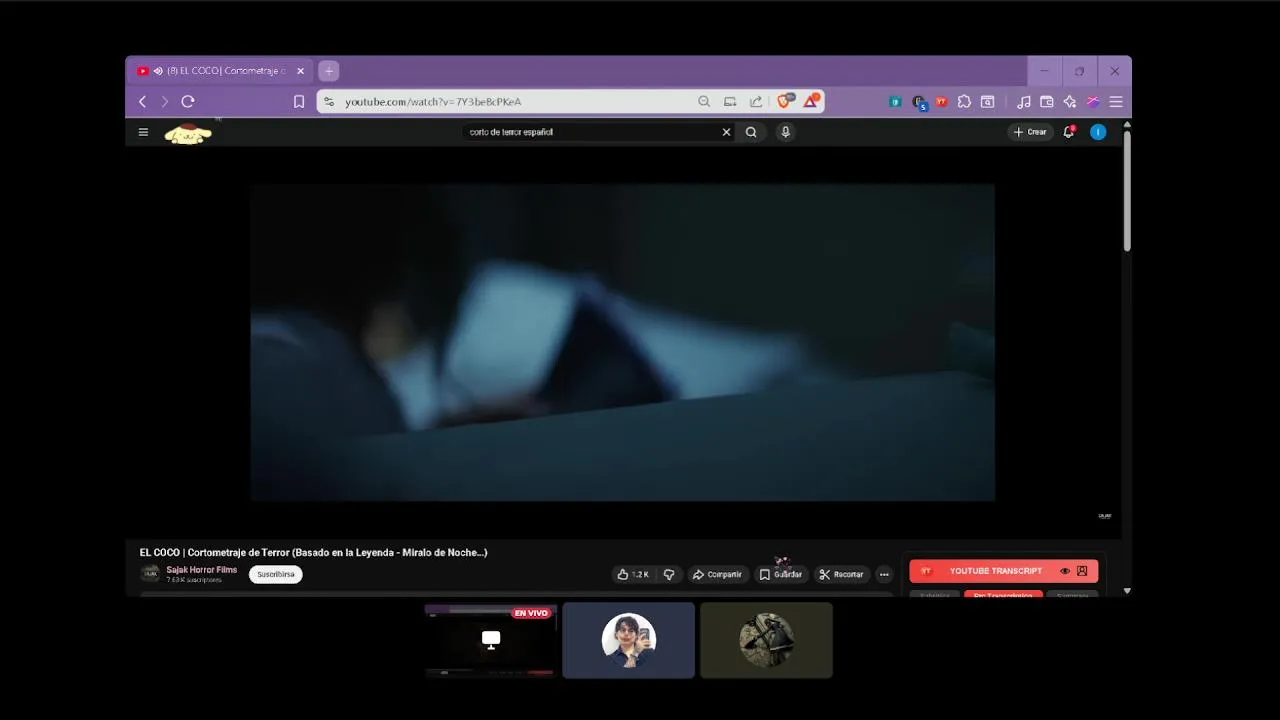Share the video with Compartir
The width and height of the screenshot is (1280, 720).
pos(718,574)
